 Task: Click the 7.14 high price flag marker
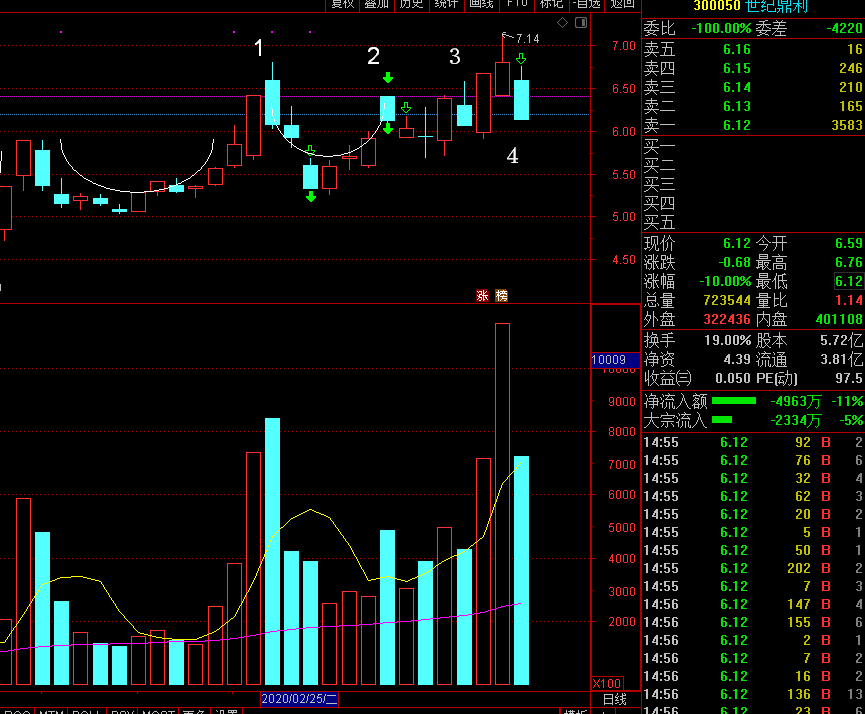pyautogui.click(x=521, y=38)
